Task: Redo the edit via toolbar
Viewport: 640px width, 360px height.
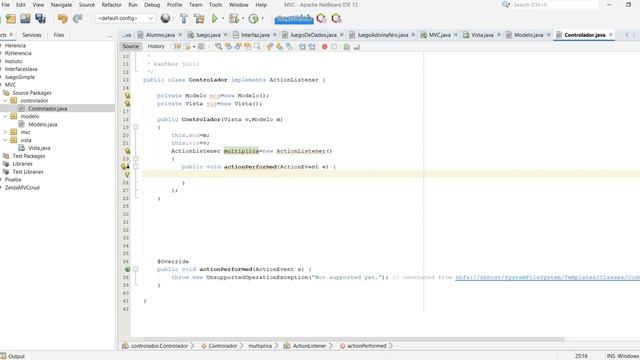Action: pos(78,18)
